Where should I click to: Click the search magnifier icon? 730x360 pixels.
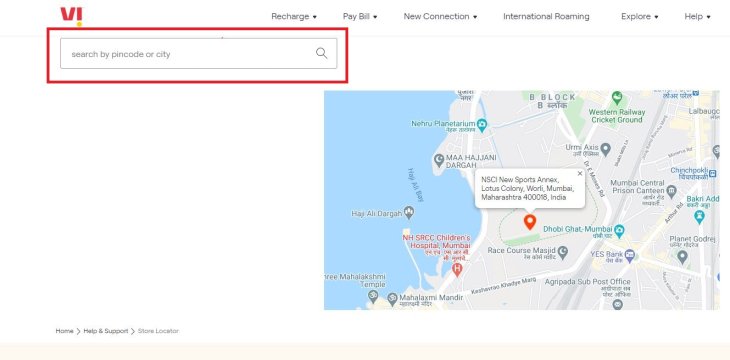[322, 53]
